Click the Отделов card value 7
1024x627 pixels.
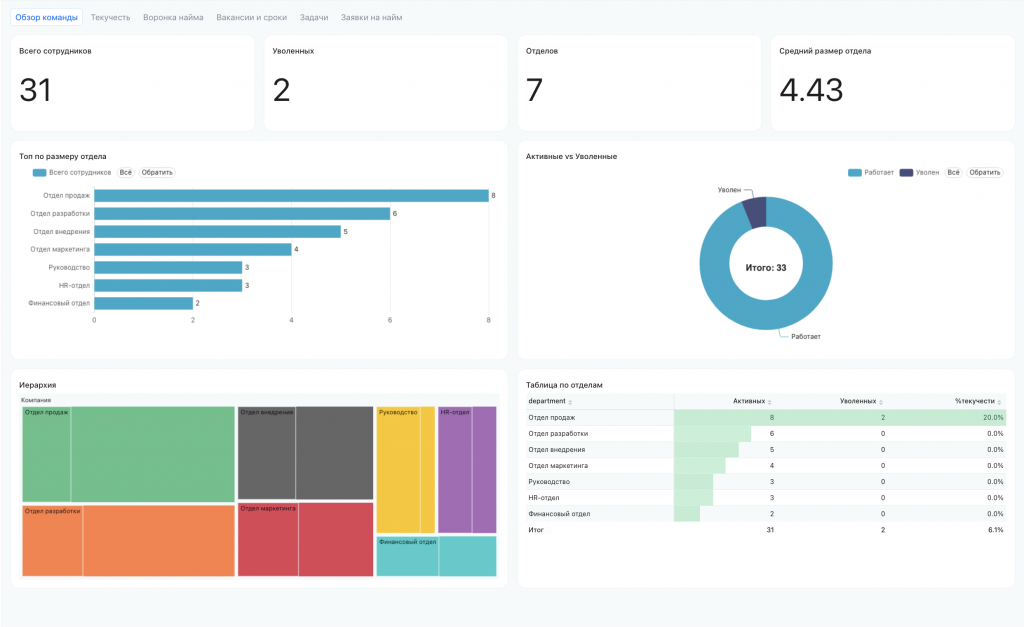click(534, 90)
